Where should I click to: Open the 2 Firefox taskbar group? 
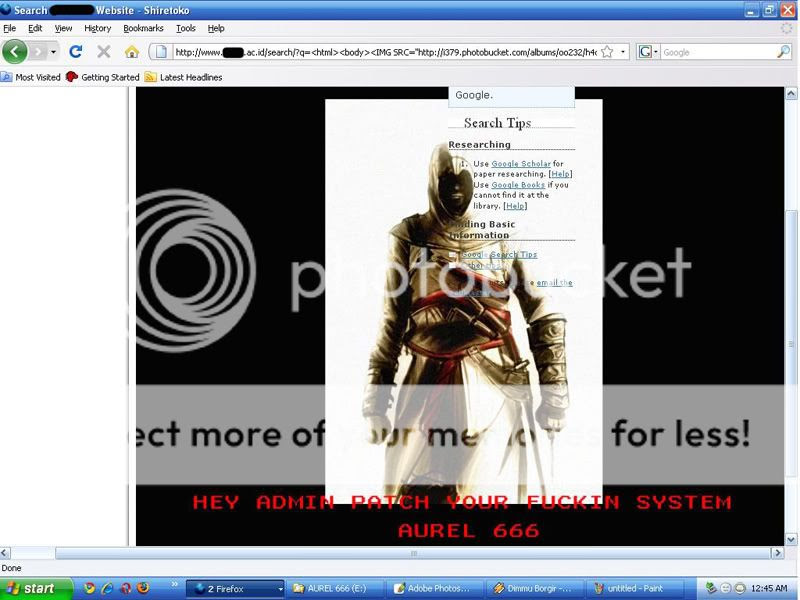click(x=234, y=589)
